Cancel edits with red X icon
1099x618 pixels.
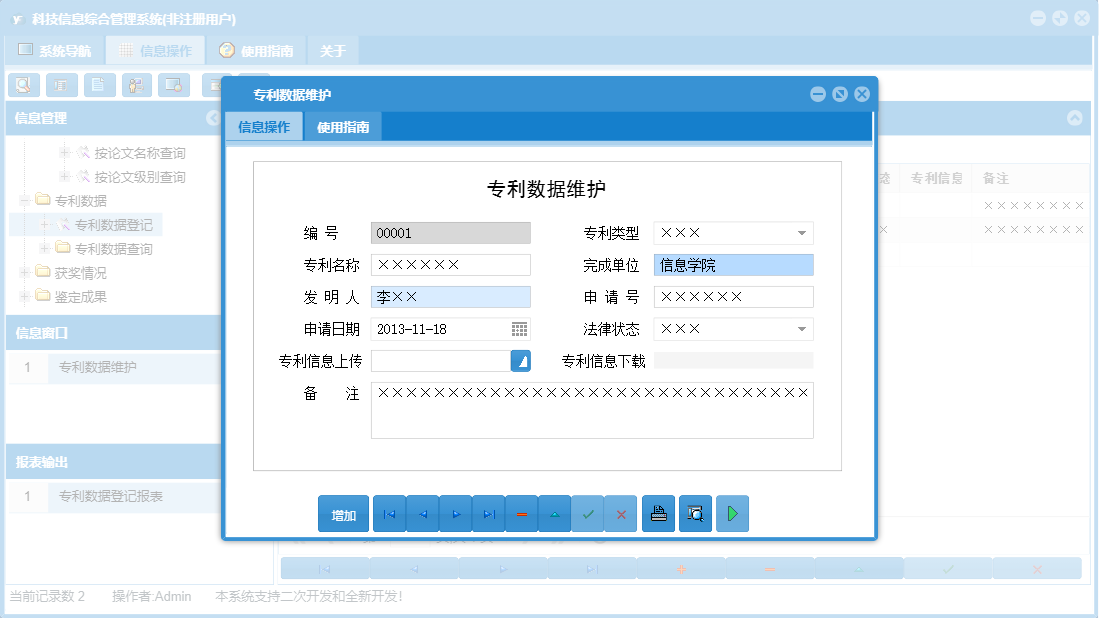(620, 513)
